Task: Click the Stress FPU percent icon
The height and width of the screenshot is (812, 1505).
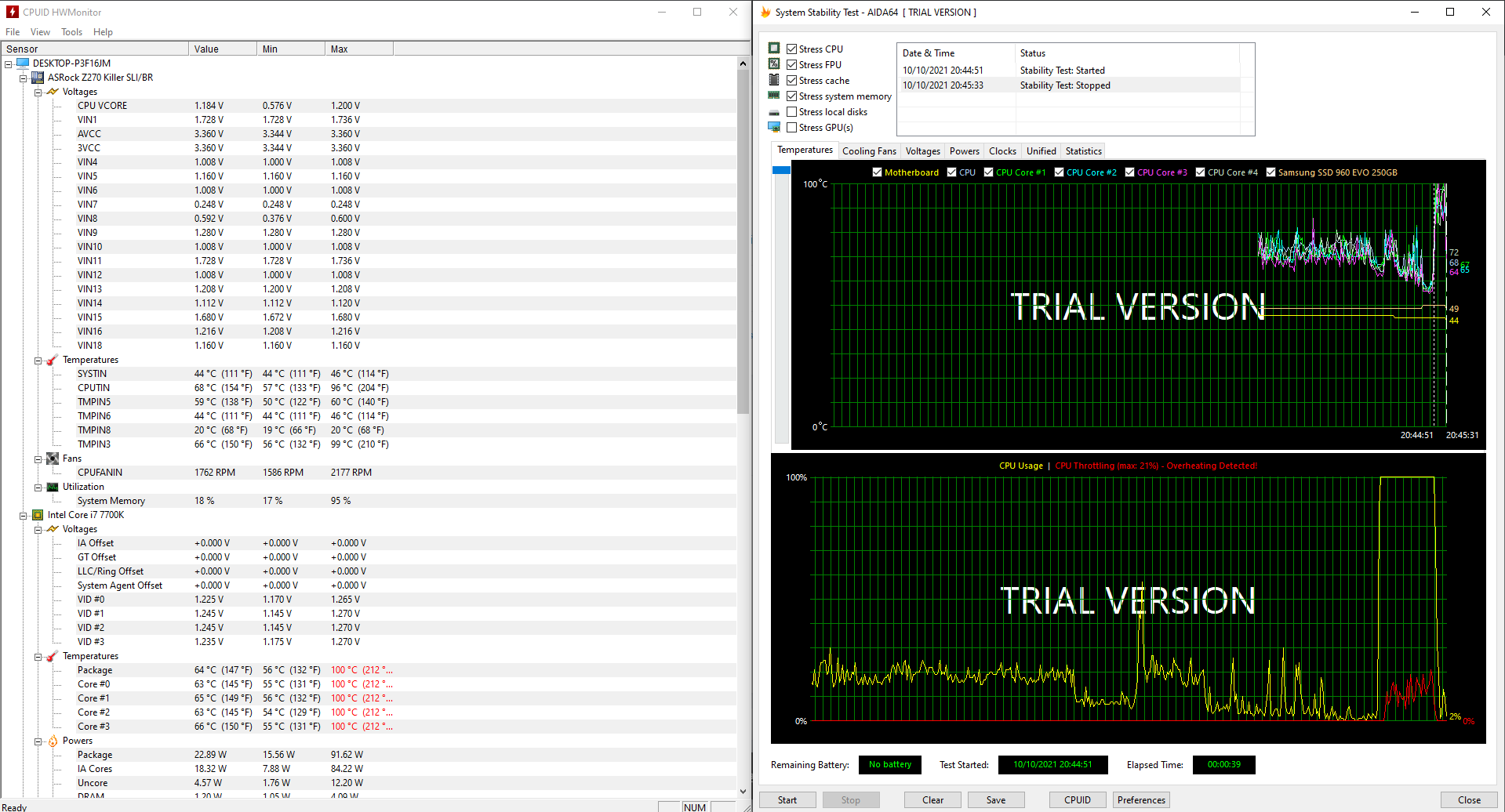Action: 774,63
